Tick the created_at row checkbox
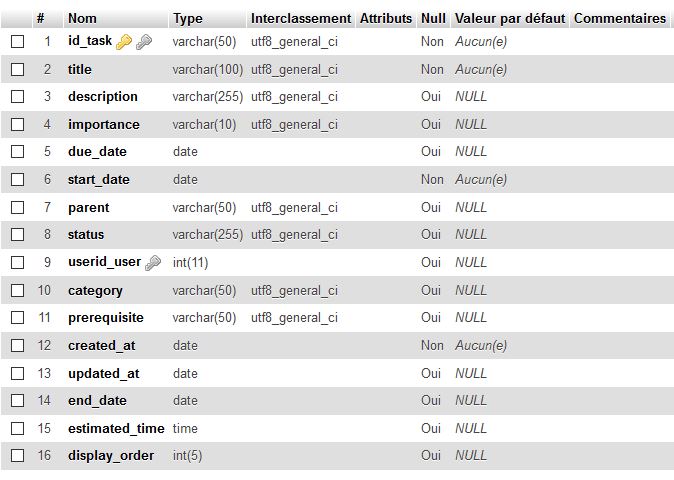674x480 pixels. [18, 345]
